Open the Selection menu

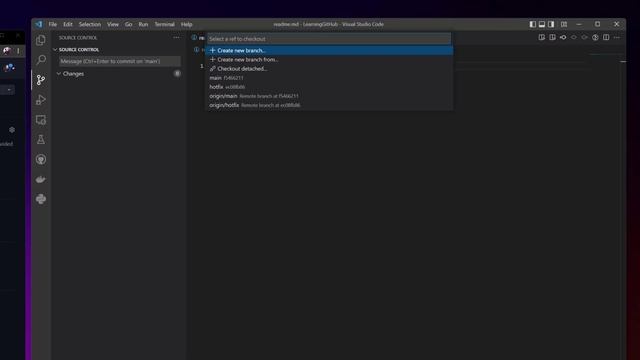click(x=90, y=24)
